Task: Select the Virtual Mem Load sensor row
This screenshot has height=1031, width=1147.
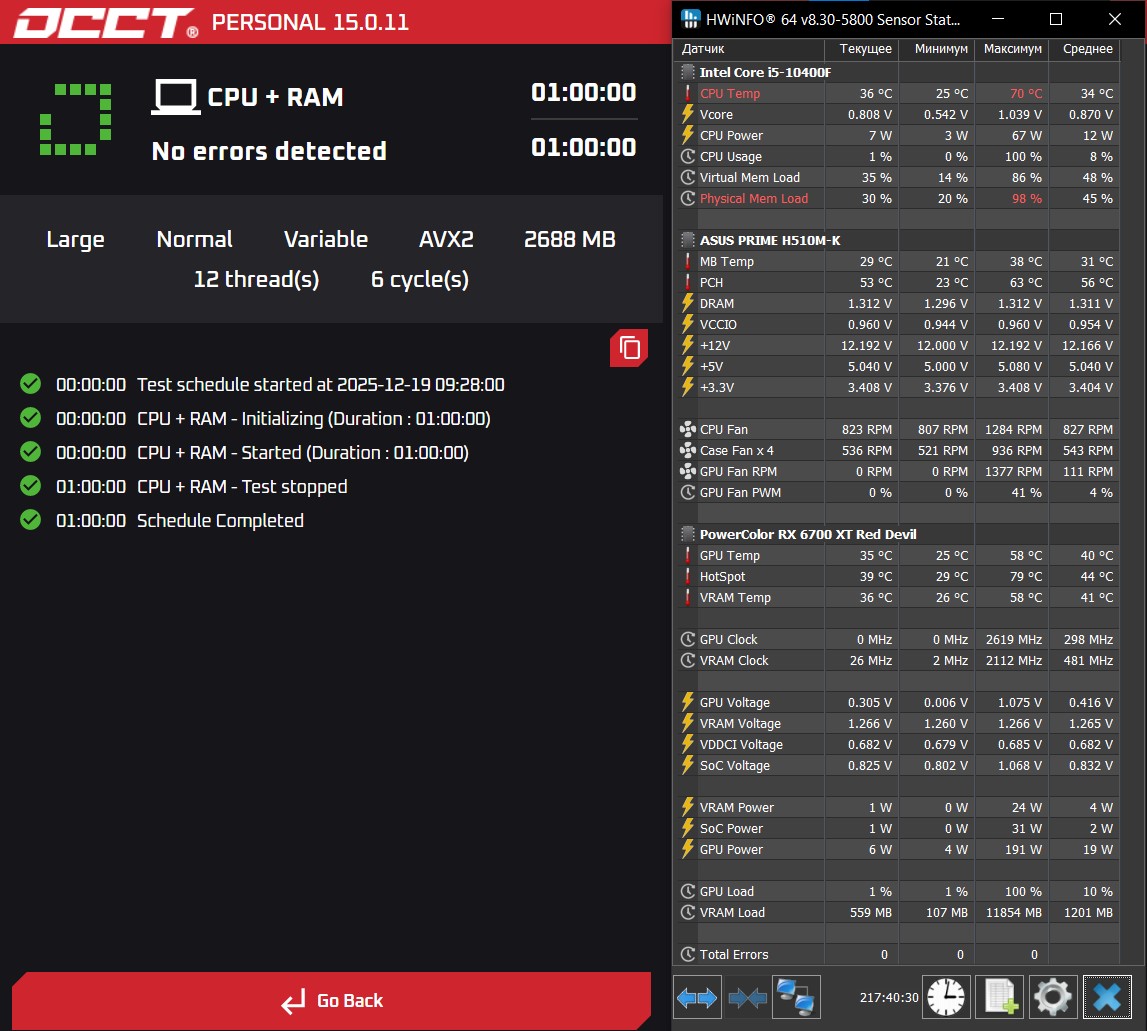Action: pos(897,177)
